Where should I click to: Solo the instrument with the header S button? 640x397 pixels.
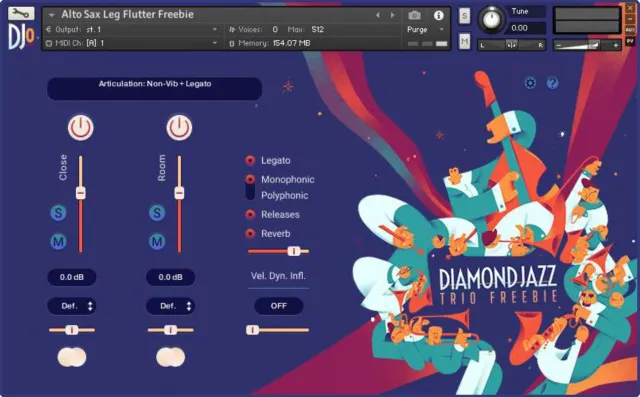click(464, 16)
